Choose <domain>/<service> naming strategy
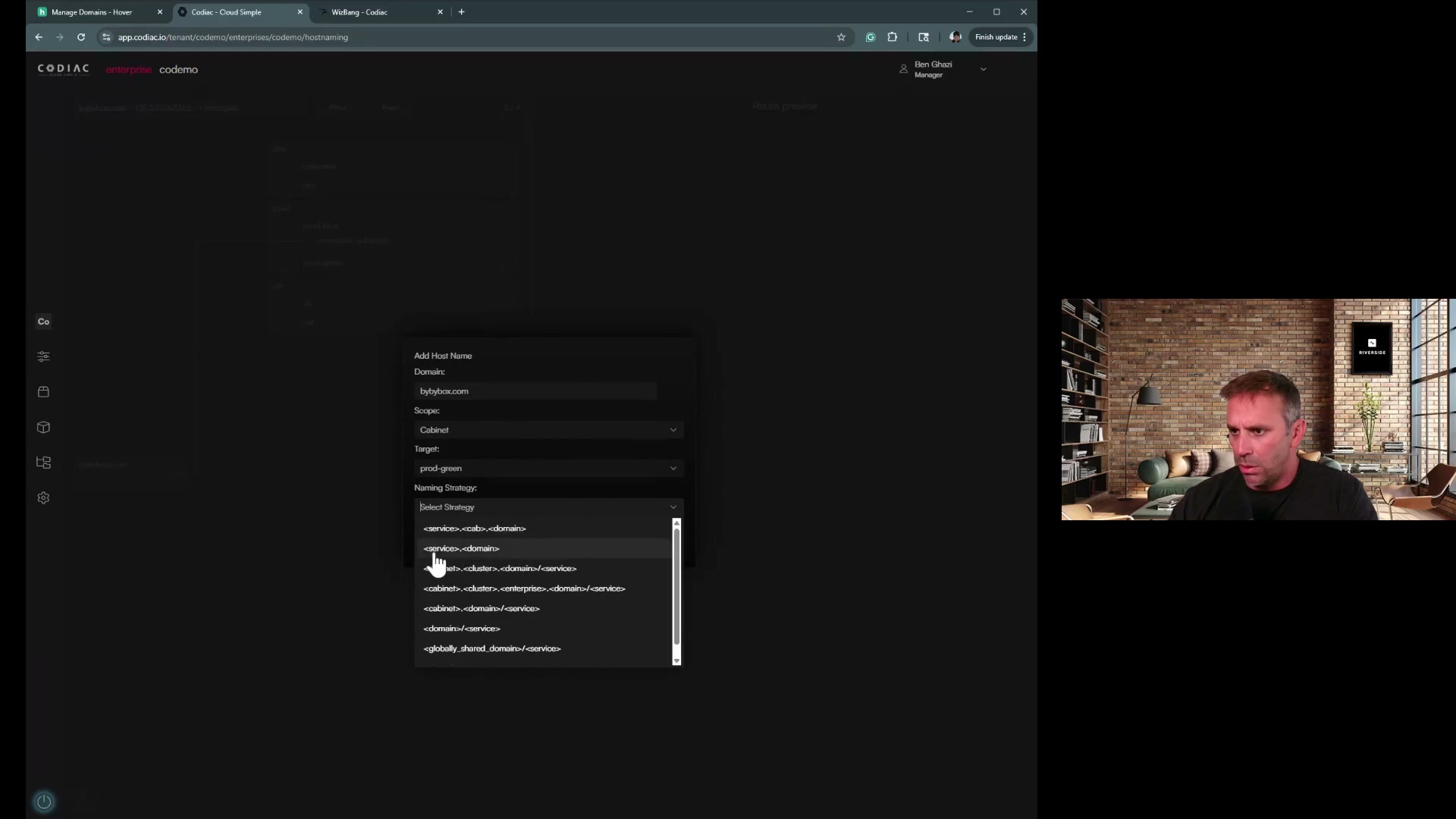1456x819 pixels. coord(461,629)
